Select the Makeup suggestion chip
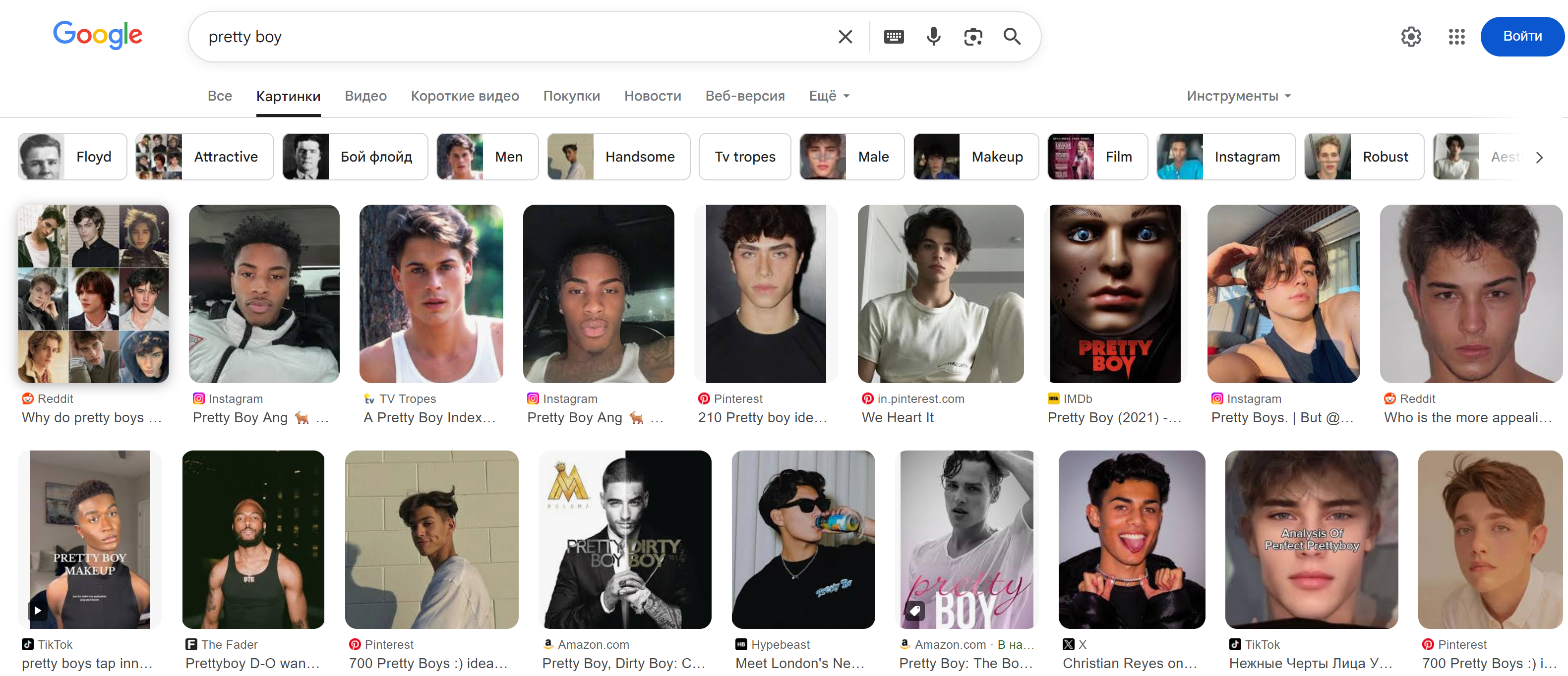The image size is (1568, 676). 976,157
